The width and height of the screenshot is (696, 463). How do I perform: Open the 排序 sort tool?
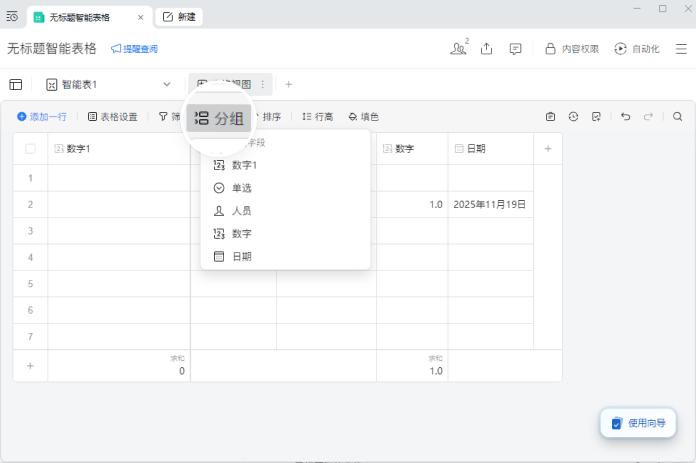click(268, 117)
